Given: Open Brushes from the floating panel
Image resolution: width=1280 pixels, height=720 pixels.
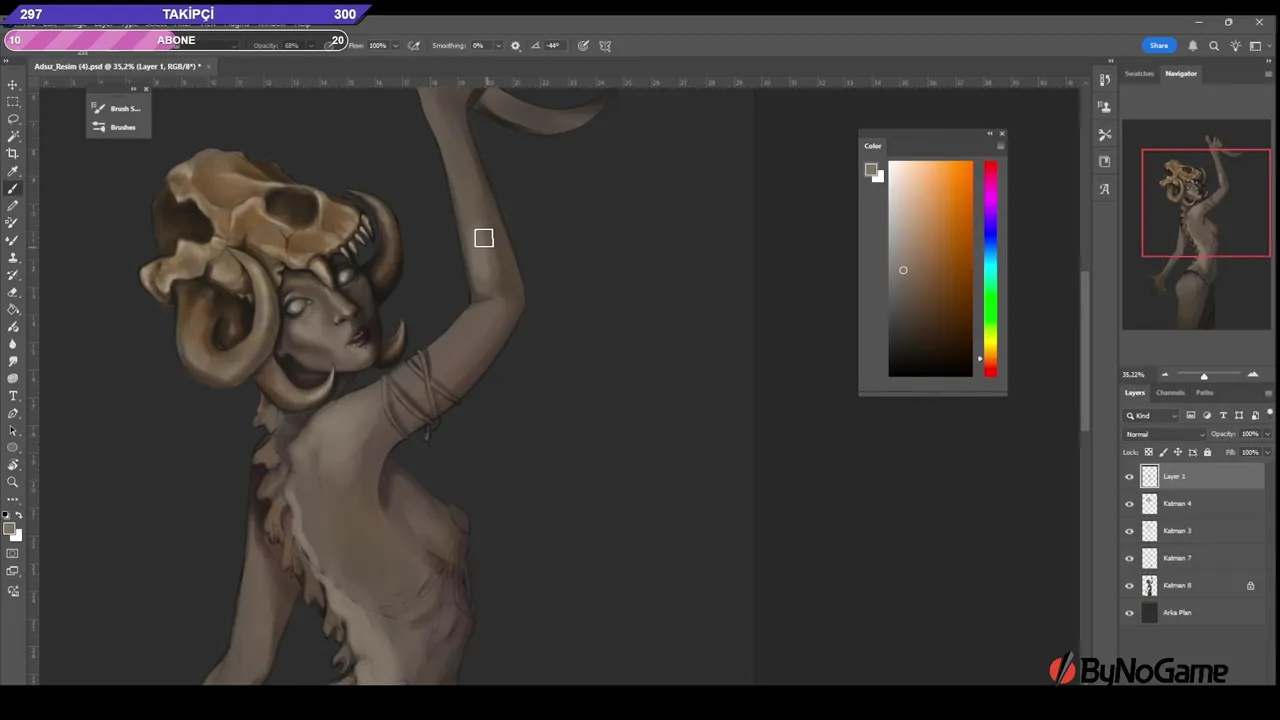Looking at the screenshot, I should click(117, 127).
